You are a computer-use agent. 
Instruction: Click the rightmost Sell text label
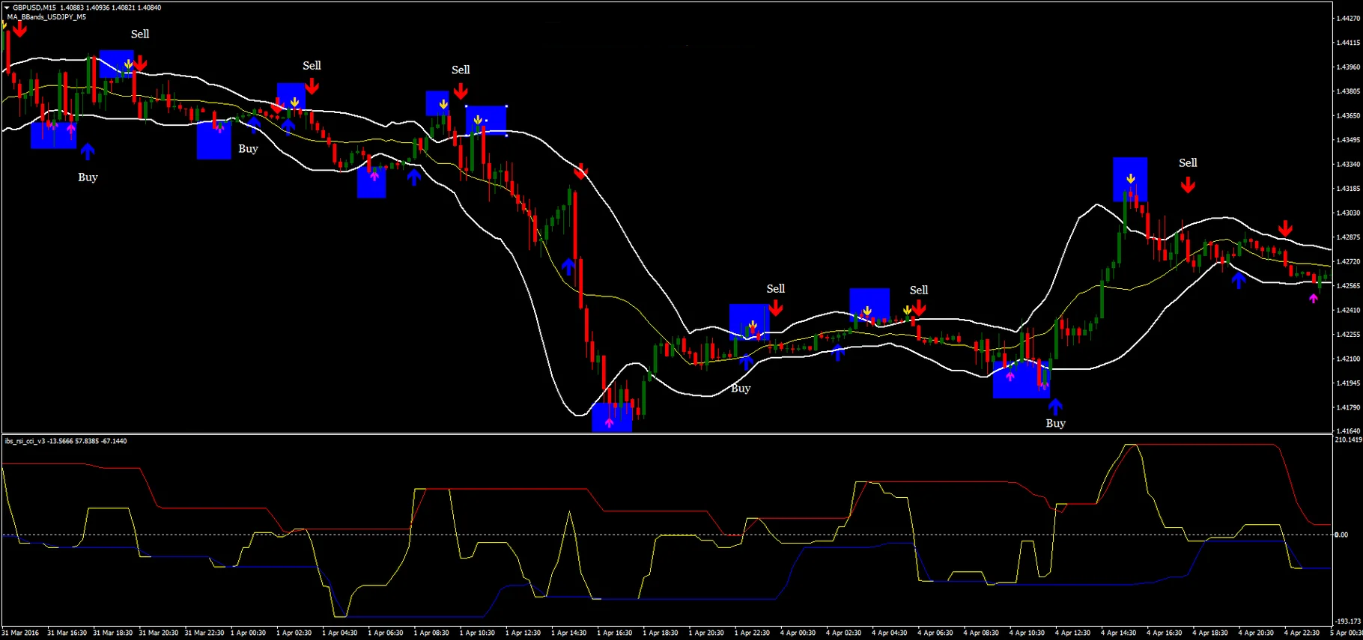(x=1187, y=163)
